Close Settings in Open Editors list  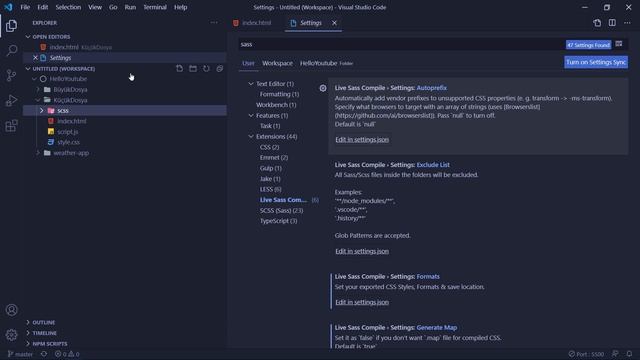tap(36, 58)
